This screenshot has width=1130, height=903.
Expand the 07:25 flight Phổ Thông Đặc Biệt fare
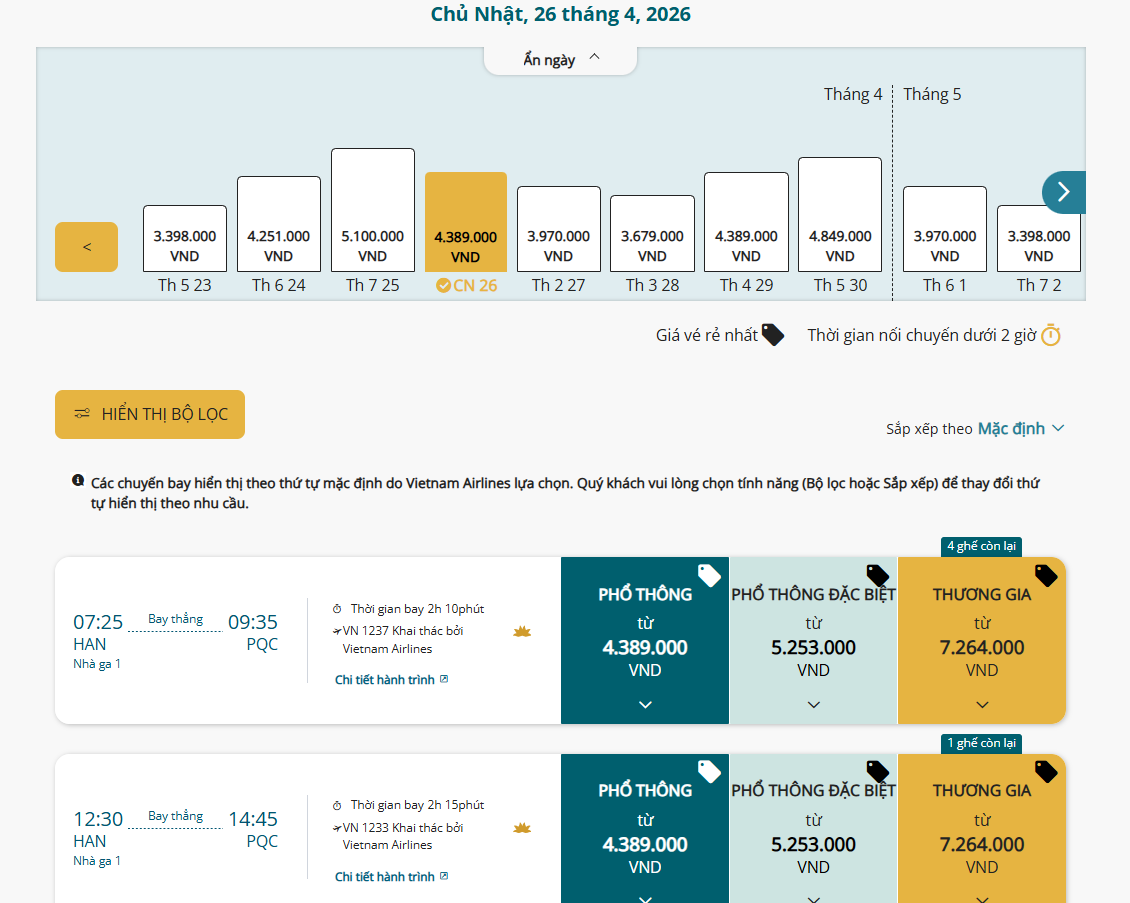pyautogui.click(x=813, y=641)
